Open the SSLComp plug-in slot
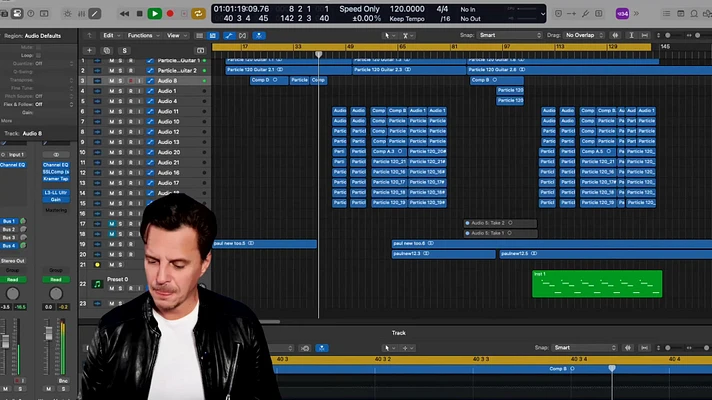Viewport: 712px width, 400px height. 56,172
